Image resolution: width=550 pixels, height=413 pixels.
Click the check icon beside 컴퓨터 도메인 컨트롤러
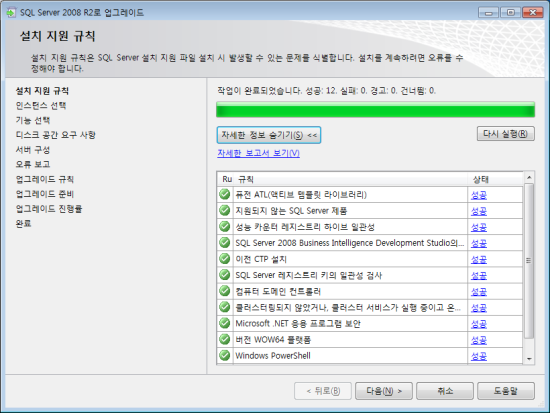pos(224,291)
